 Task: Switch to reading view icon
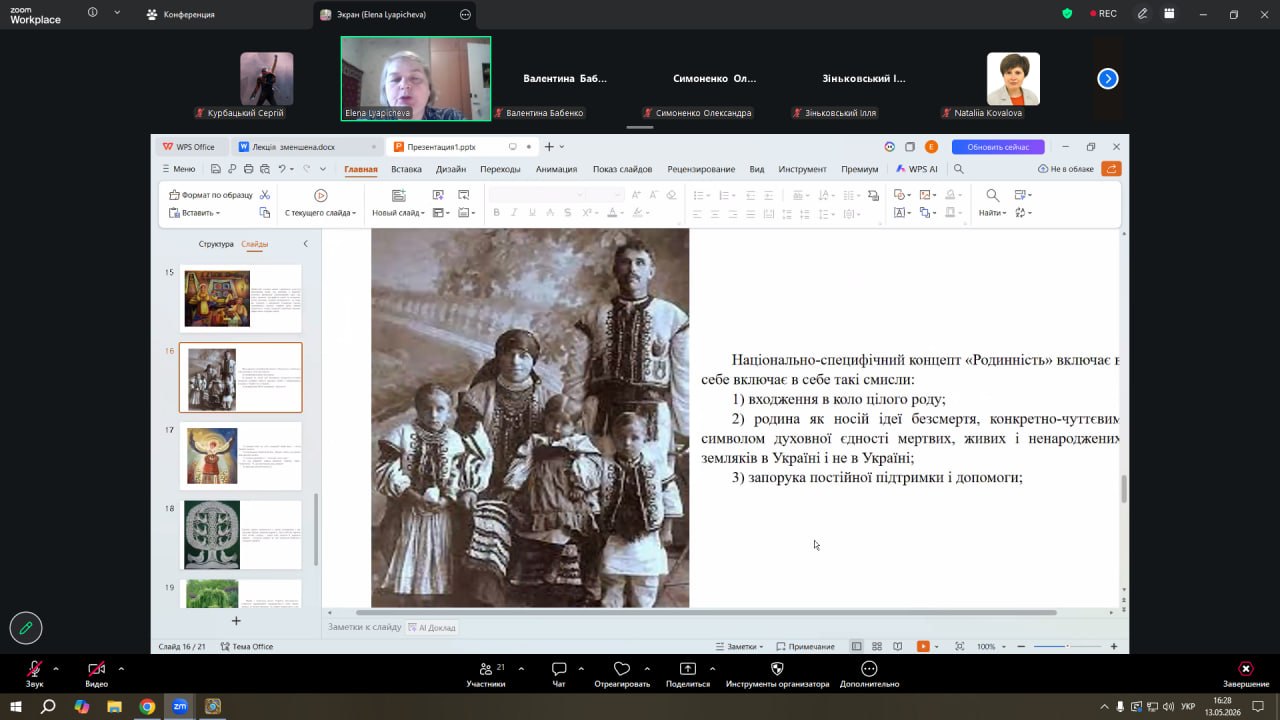tap(897, 646)
